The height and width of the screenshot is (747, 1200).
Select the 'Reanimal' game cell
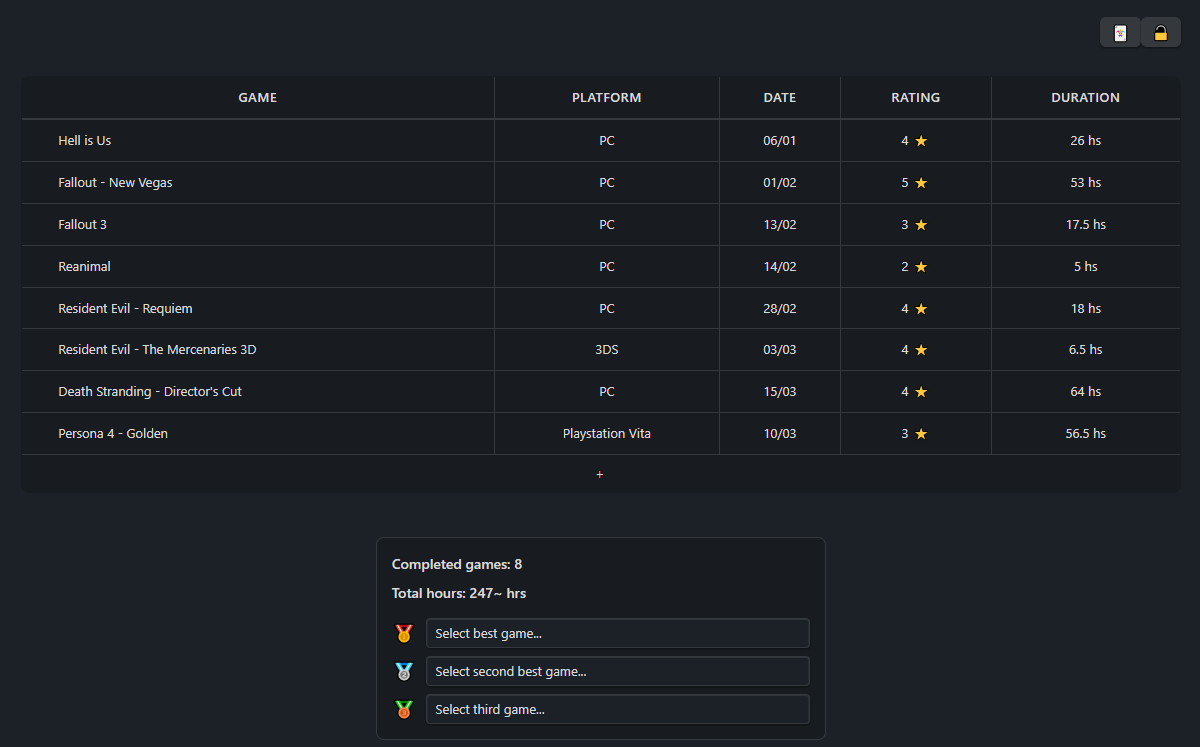point(258,267)
